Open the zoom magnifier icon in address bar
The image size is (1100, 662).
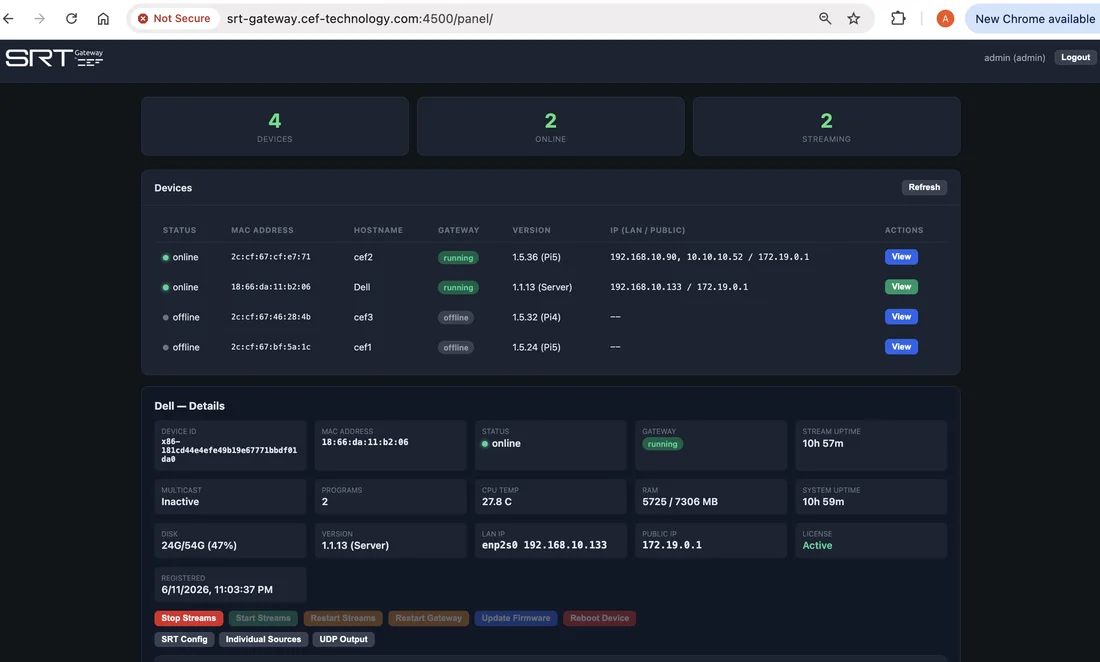click(825, 19)
